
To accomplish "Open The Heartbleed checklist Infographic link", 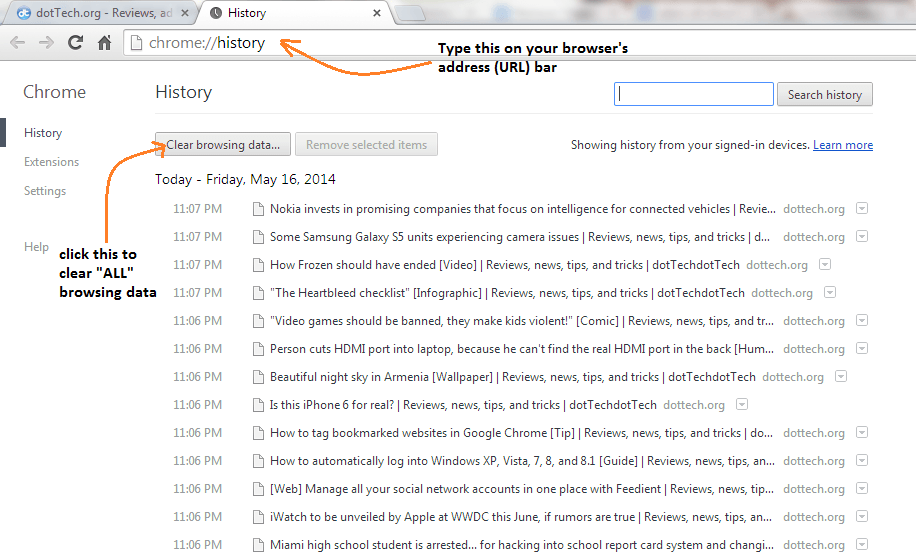I will [x=507, y=293].
